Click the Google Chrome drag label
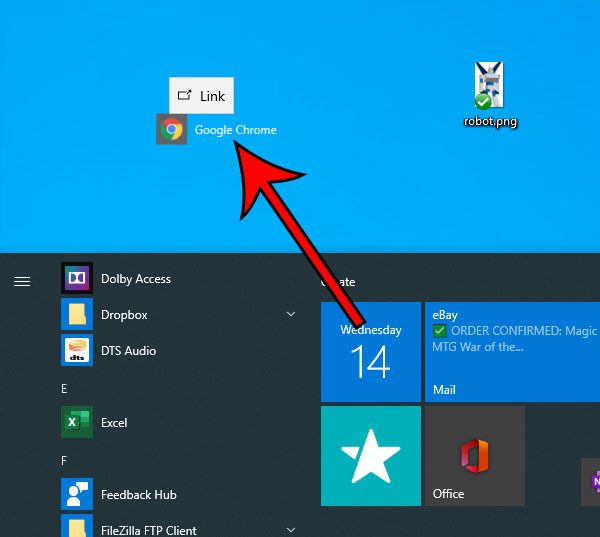Viewport: 600px width, 537px height. pos(235,130)
